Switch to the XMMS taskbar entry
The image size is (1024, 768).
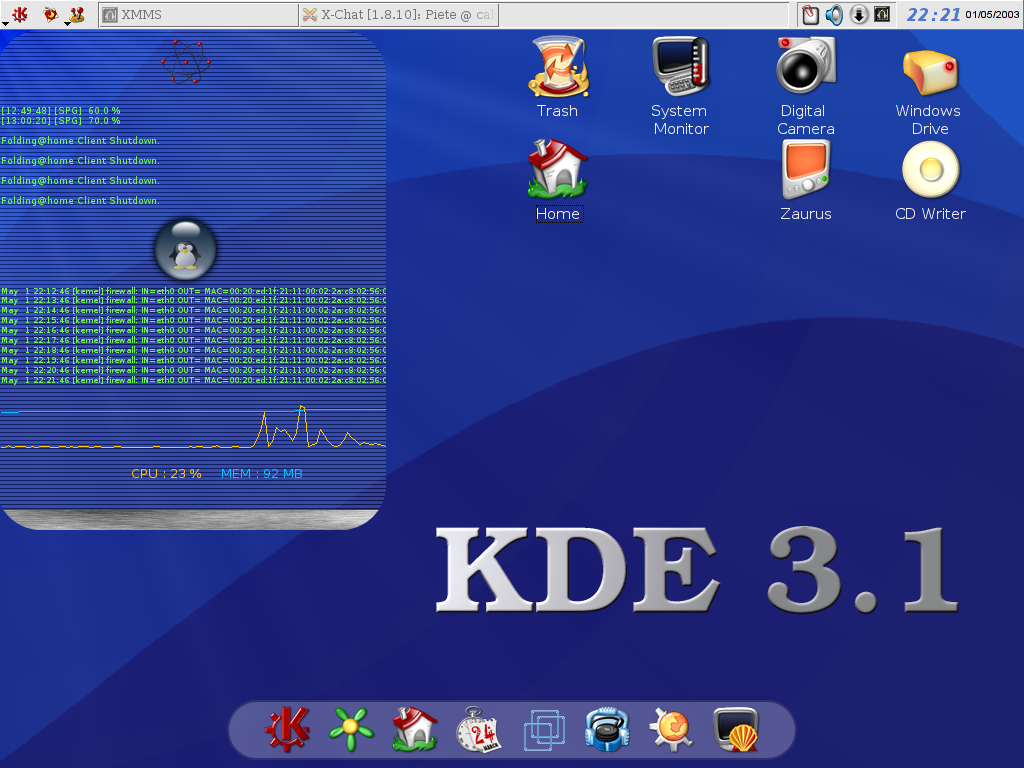pyautogui.click(x=199, y=14)
